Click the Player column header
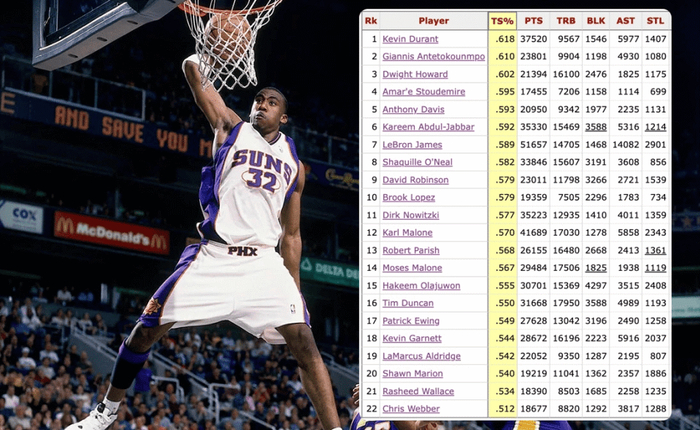 point(433,20)
